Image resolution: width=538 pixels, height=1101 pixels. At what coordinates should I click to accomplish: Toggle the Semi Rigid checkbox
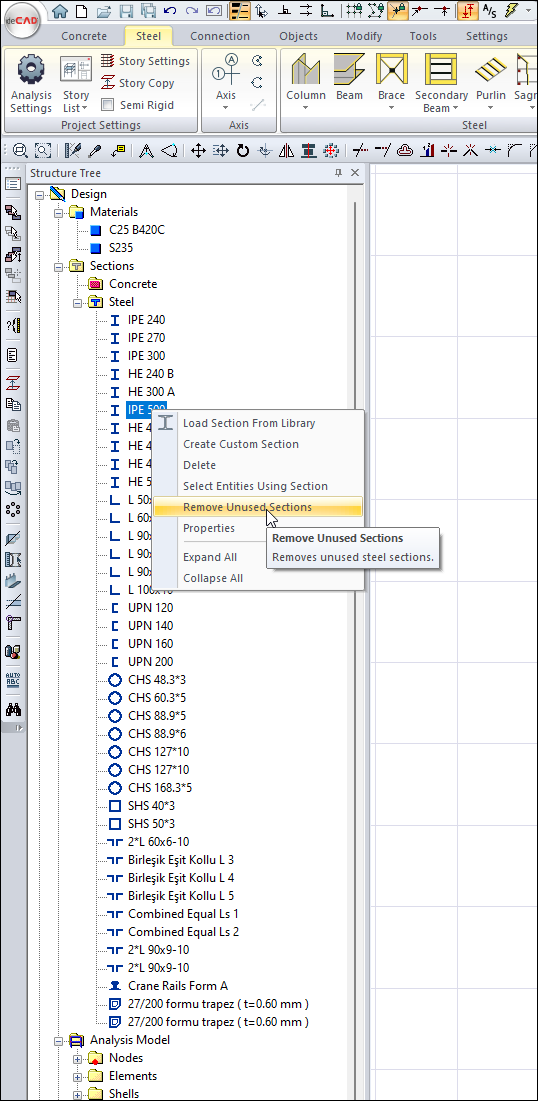point(107,105)
